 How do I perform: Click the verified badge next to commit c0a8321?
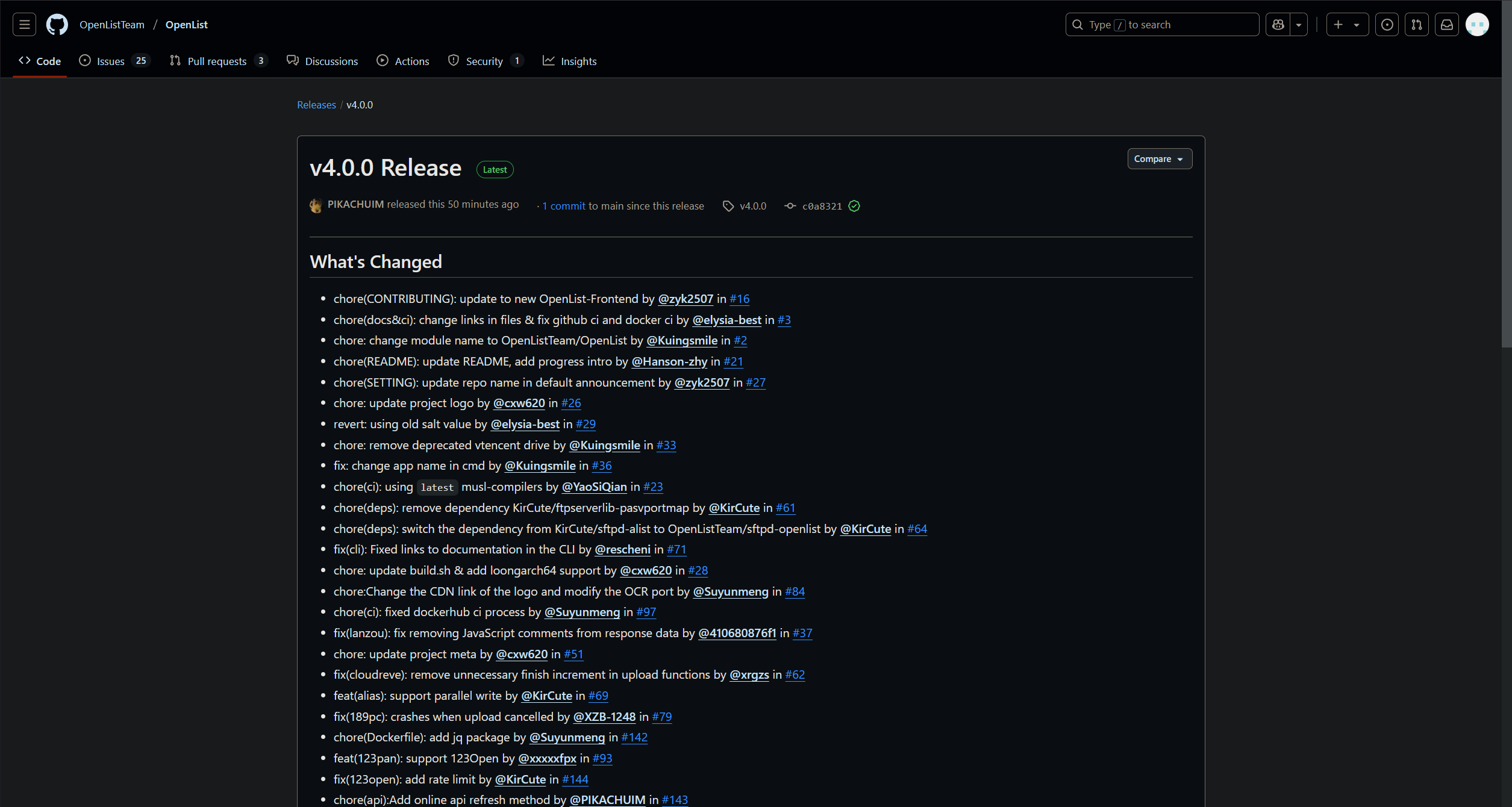[854, 206]
